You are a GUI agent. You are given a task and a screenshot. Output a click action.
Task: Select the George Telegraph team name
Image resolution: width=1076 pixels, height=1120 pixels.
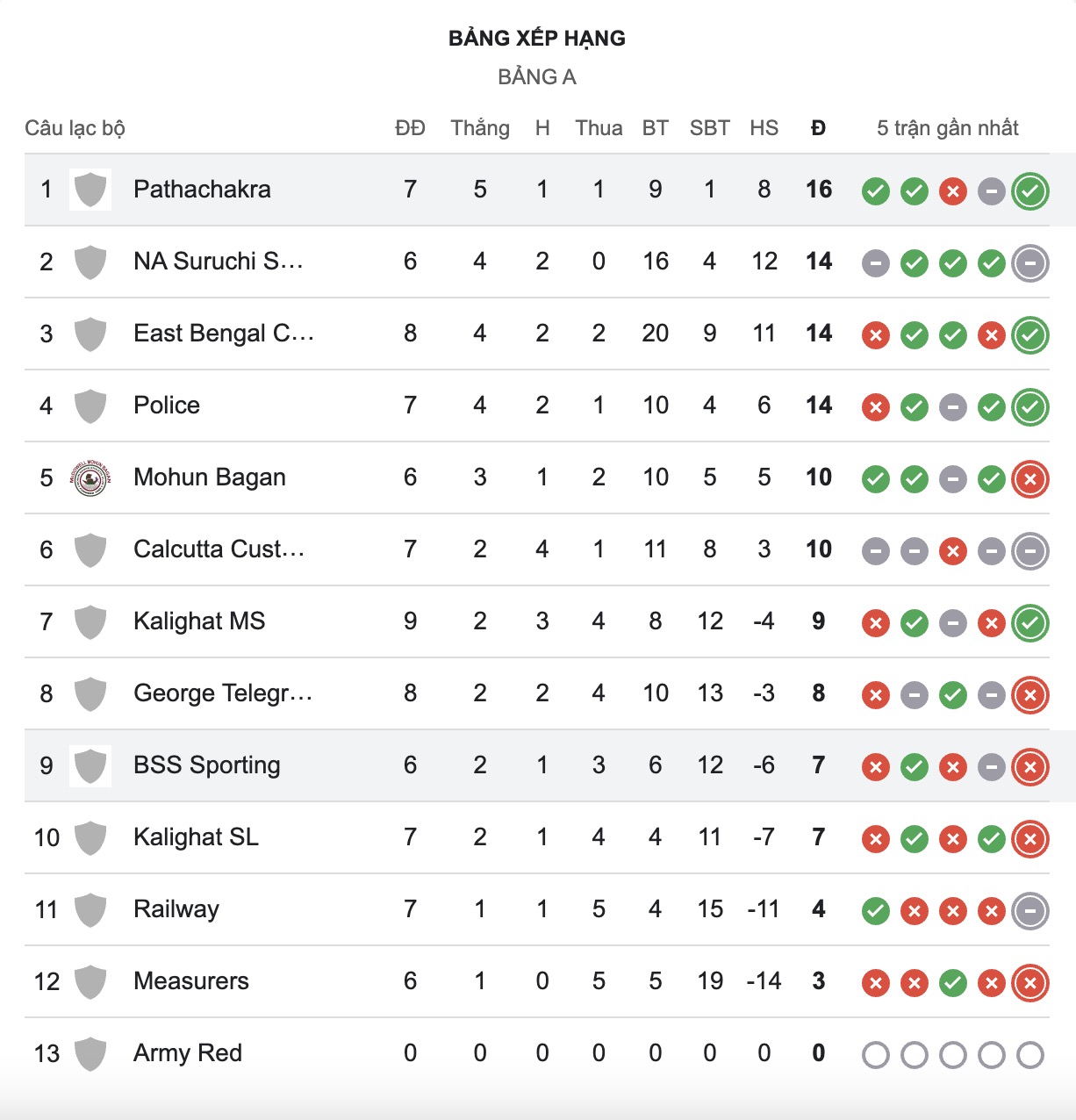[223, 693]
